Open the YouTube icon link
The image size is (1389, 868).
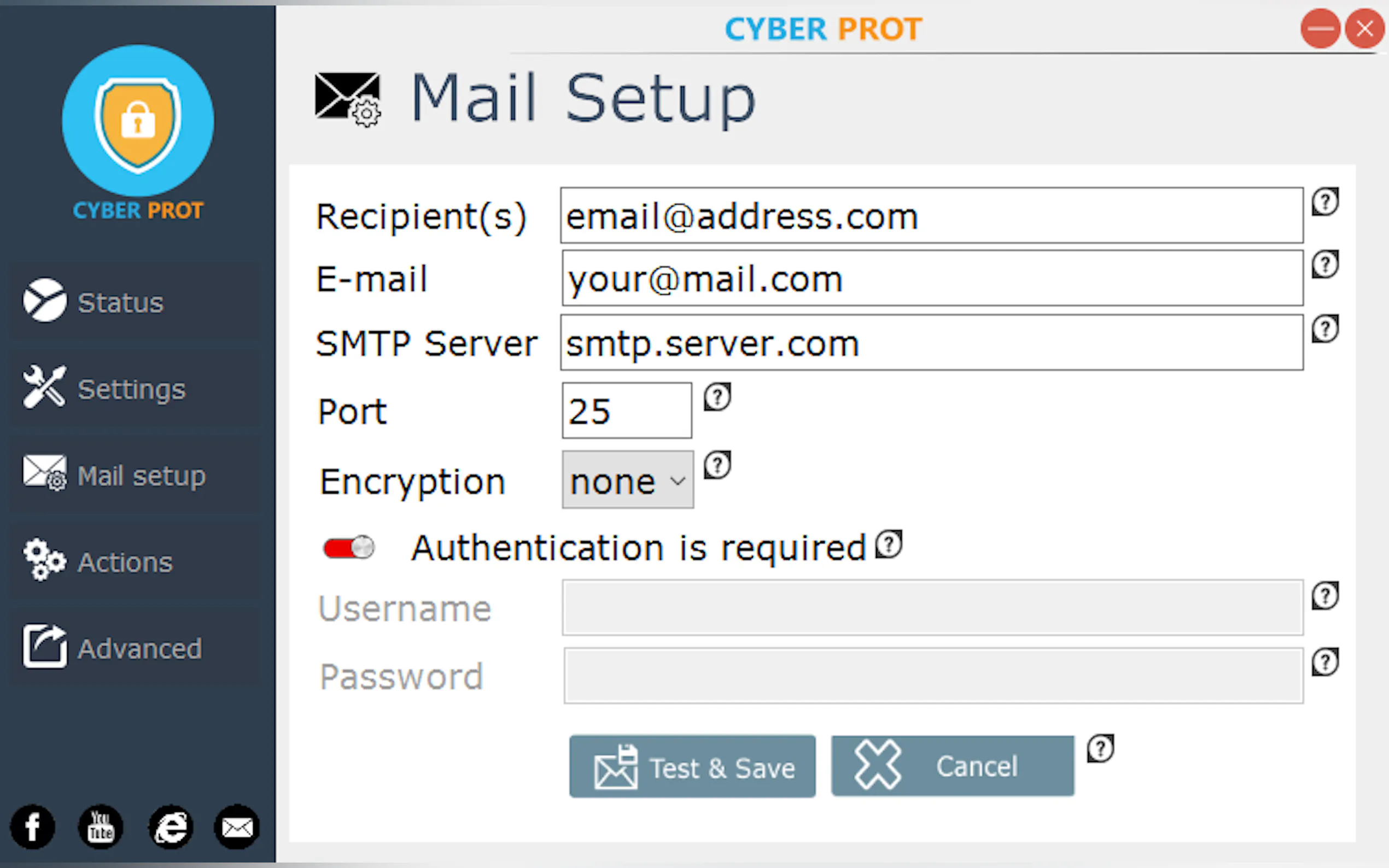[x=101, y=826]
